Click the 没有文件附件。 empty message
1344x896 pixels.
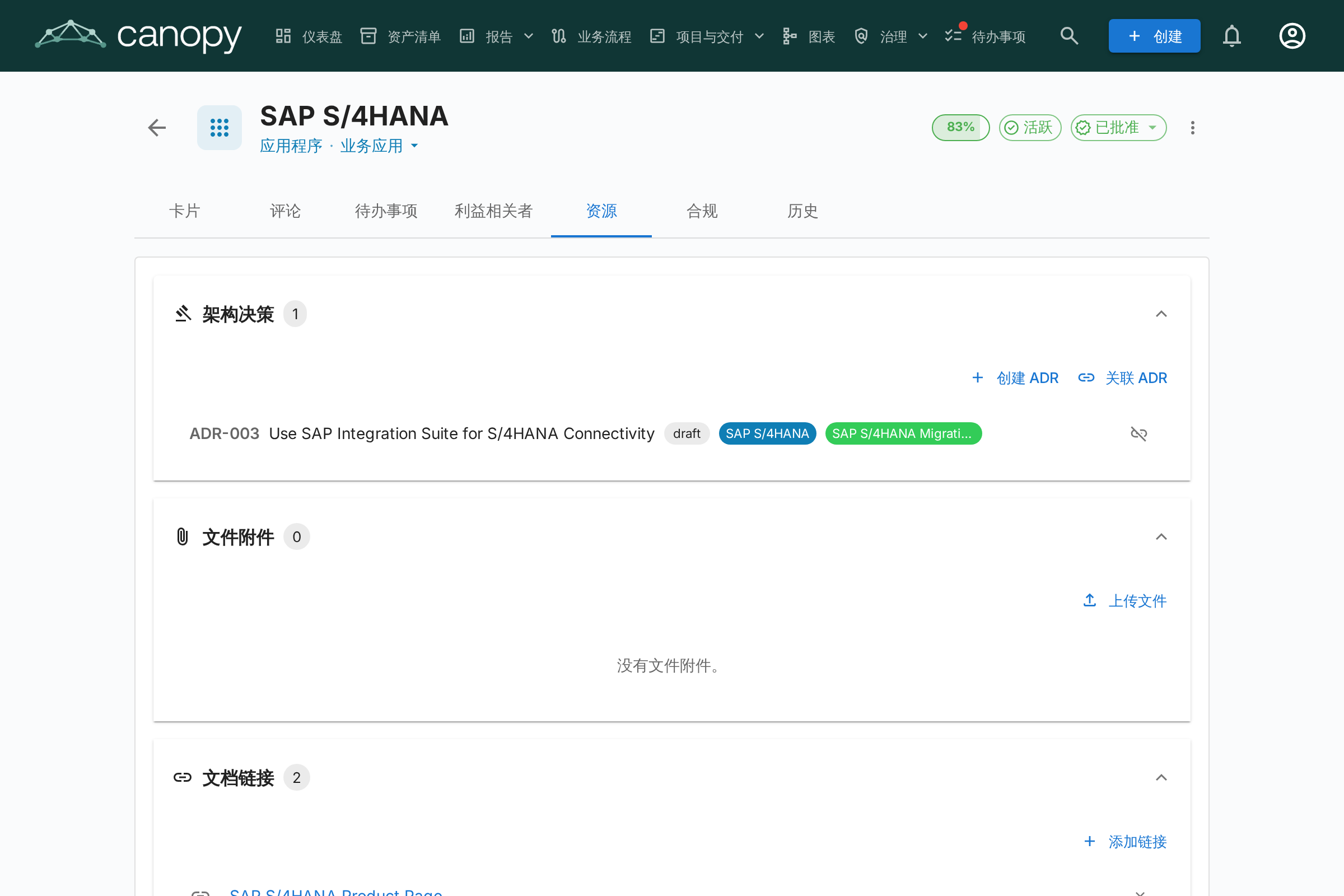click(x=671, y=665)
